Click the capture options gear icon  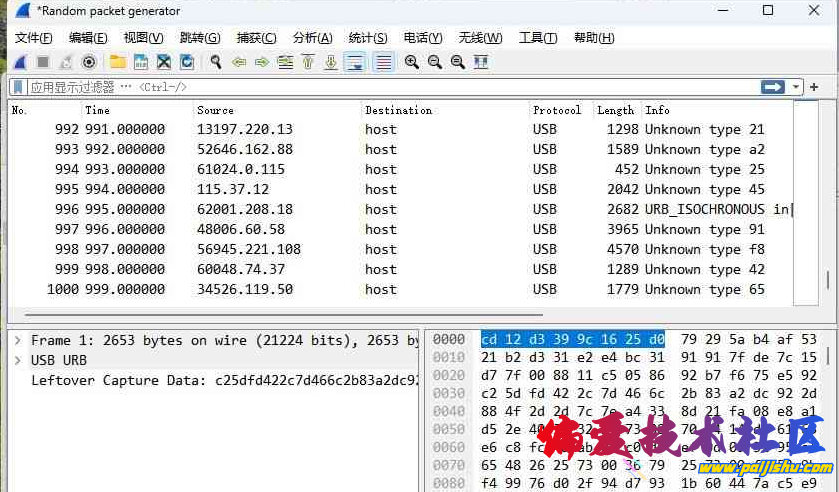[x=89, y=62]
